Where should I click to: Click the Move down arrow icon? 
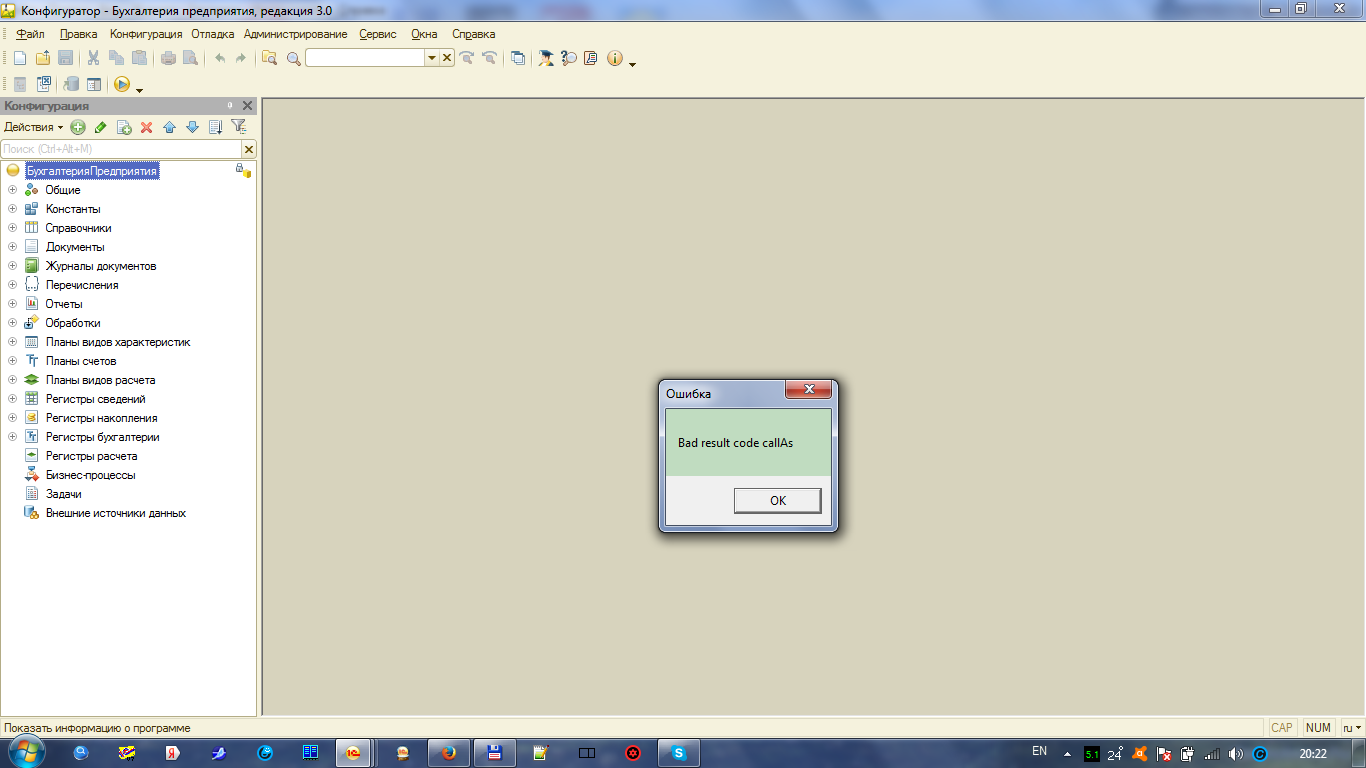click(x=192, y=127)
